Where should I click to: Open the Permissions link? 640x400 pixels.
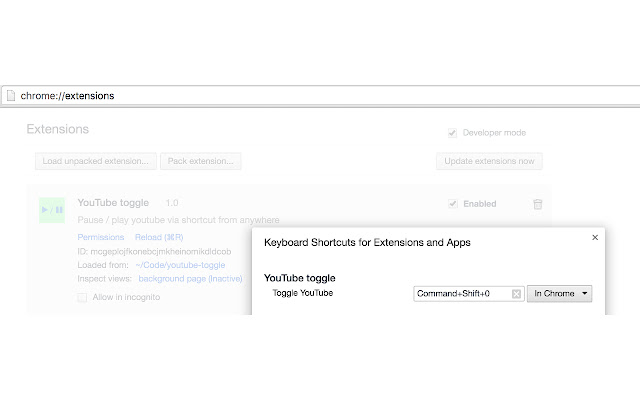[x=101, y=237]
